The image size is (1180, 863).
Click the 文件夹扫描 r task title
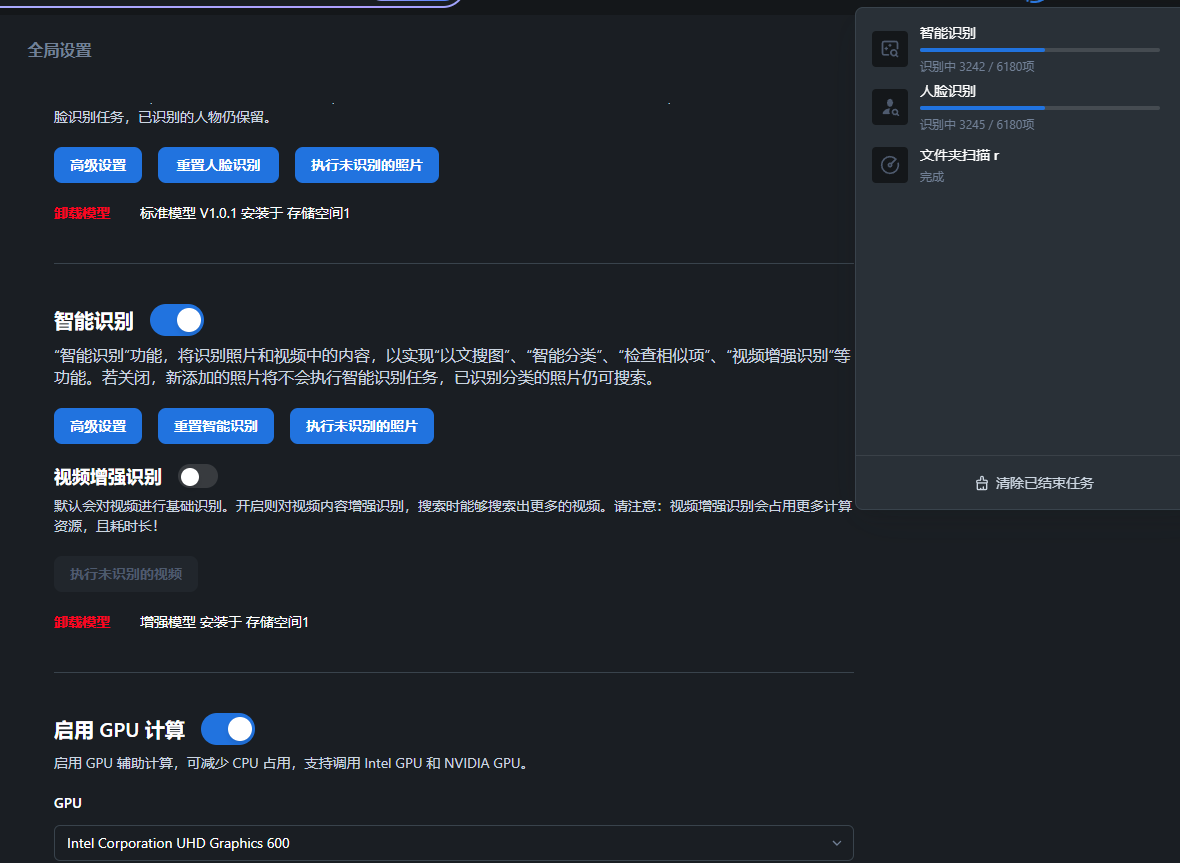coord(960,156)
